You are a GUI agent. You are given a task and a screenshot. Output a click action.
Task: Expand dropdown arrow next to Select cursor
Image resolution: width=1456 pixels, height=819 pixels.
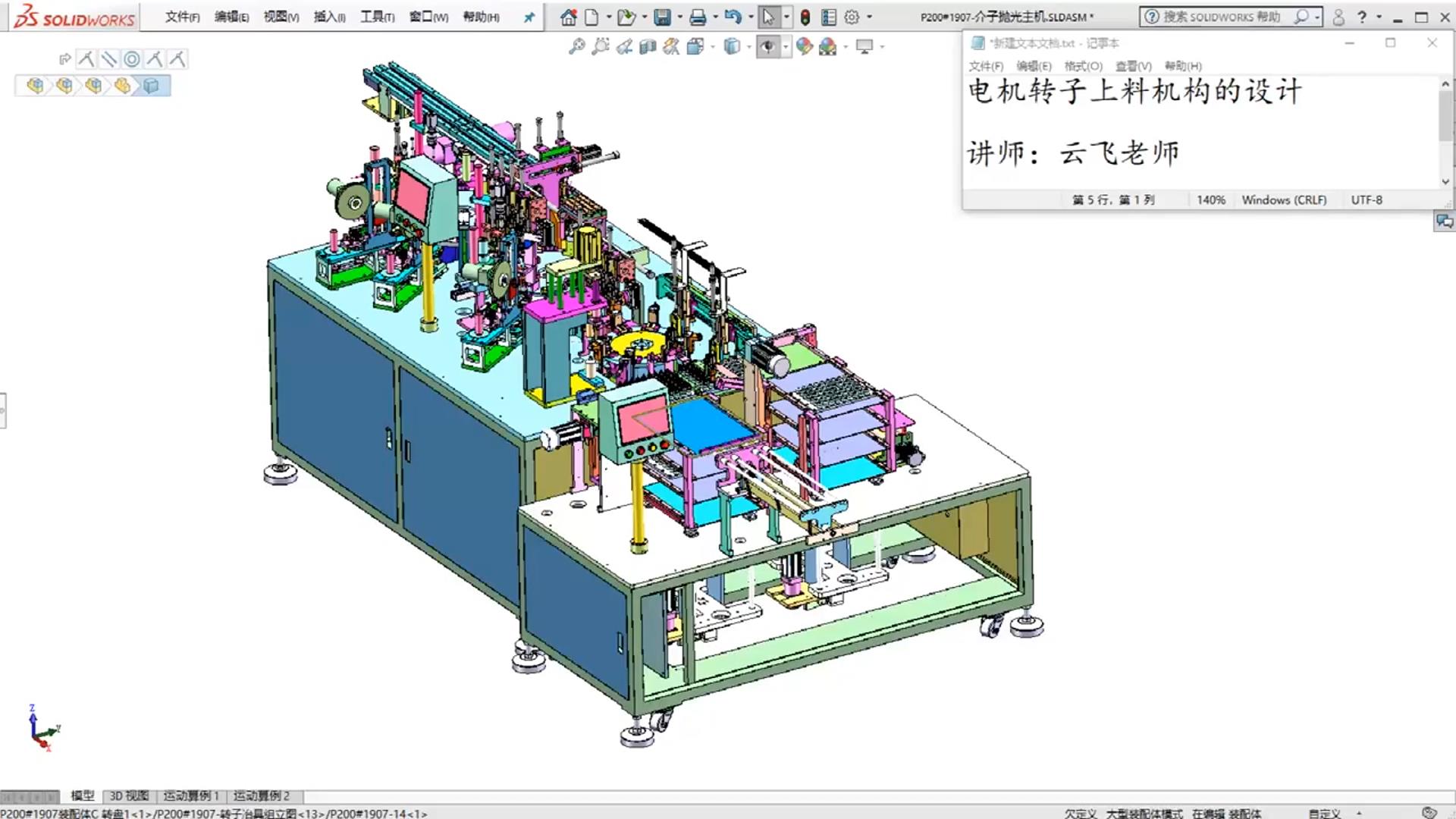[786, 17]
